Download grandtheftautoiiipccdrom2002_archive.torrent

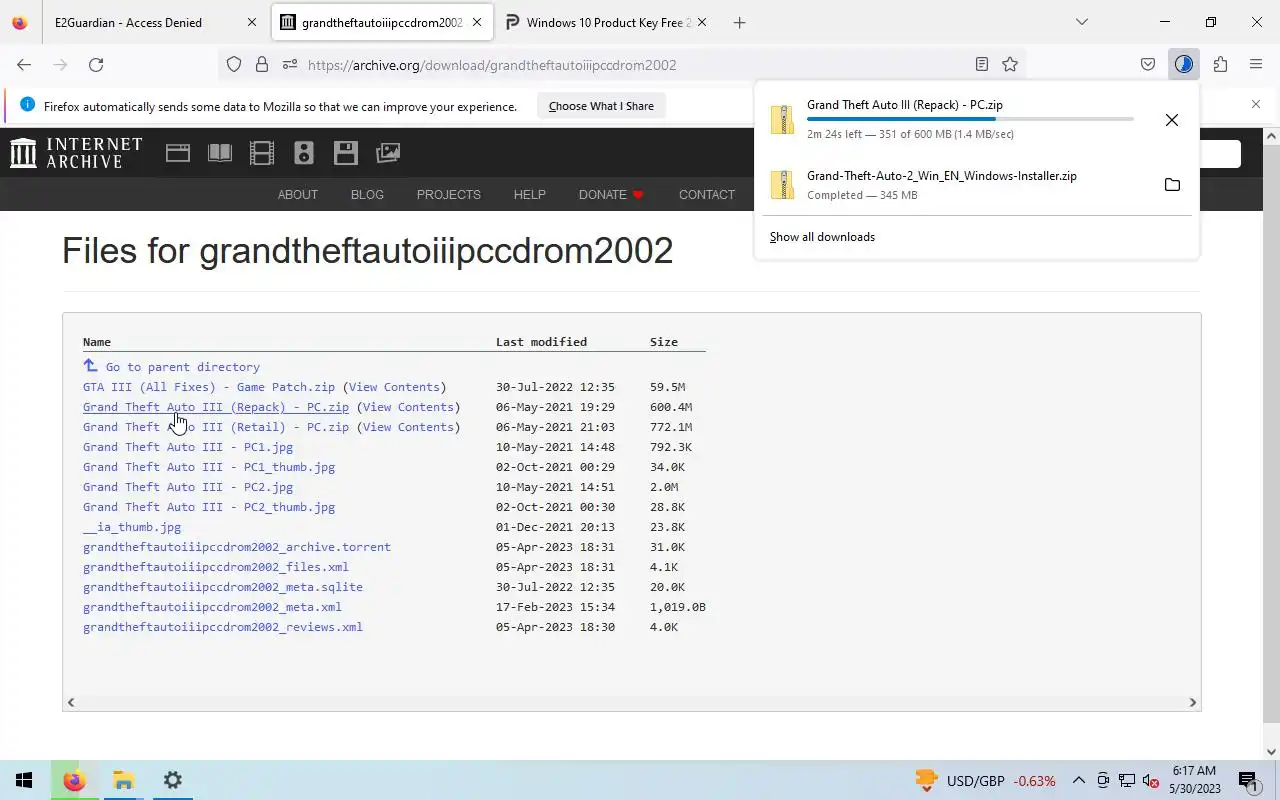(x=237, y=547)
